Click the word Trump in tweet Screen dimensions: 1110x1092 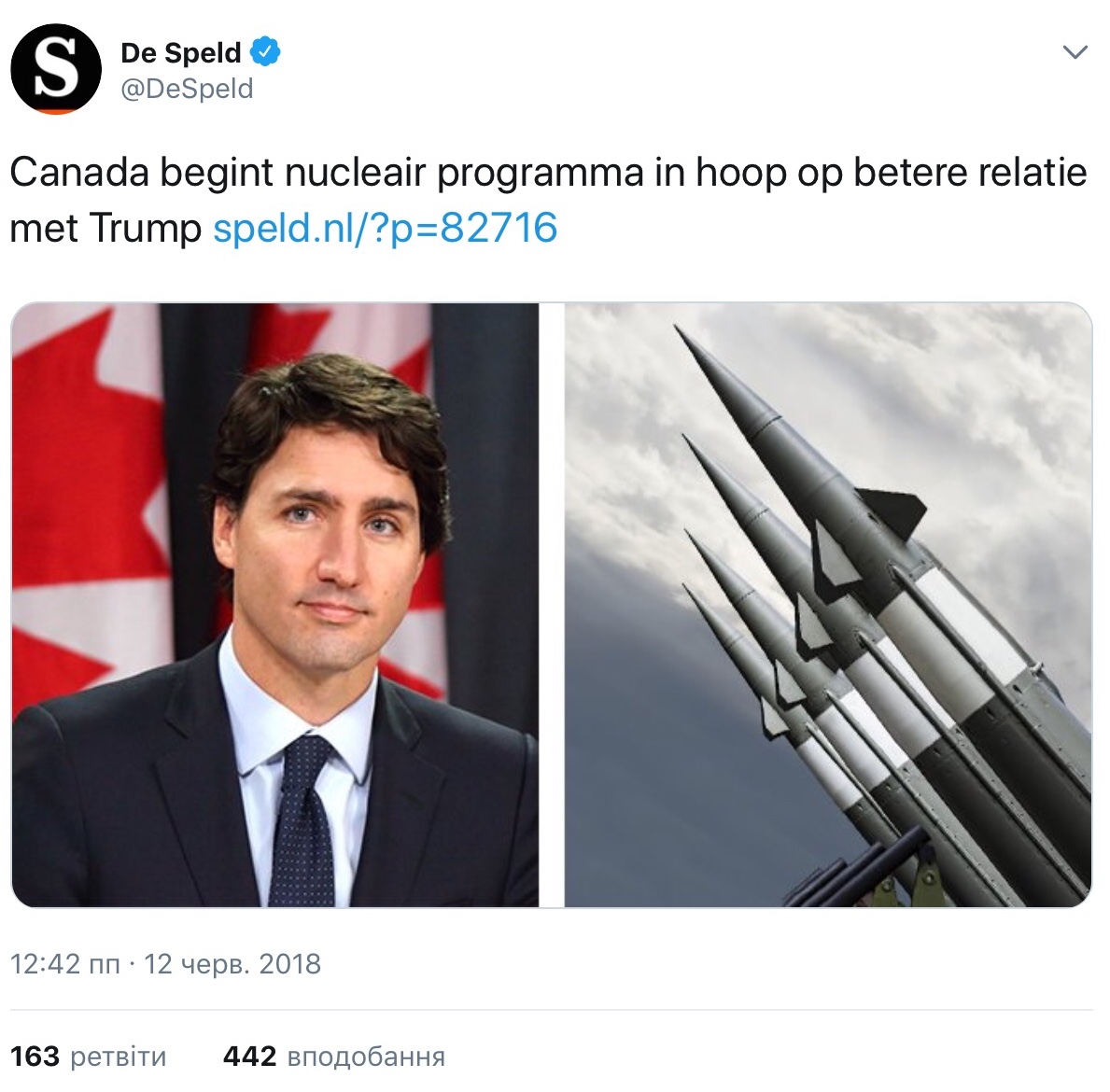click(x=145, y=229)
